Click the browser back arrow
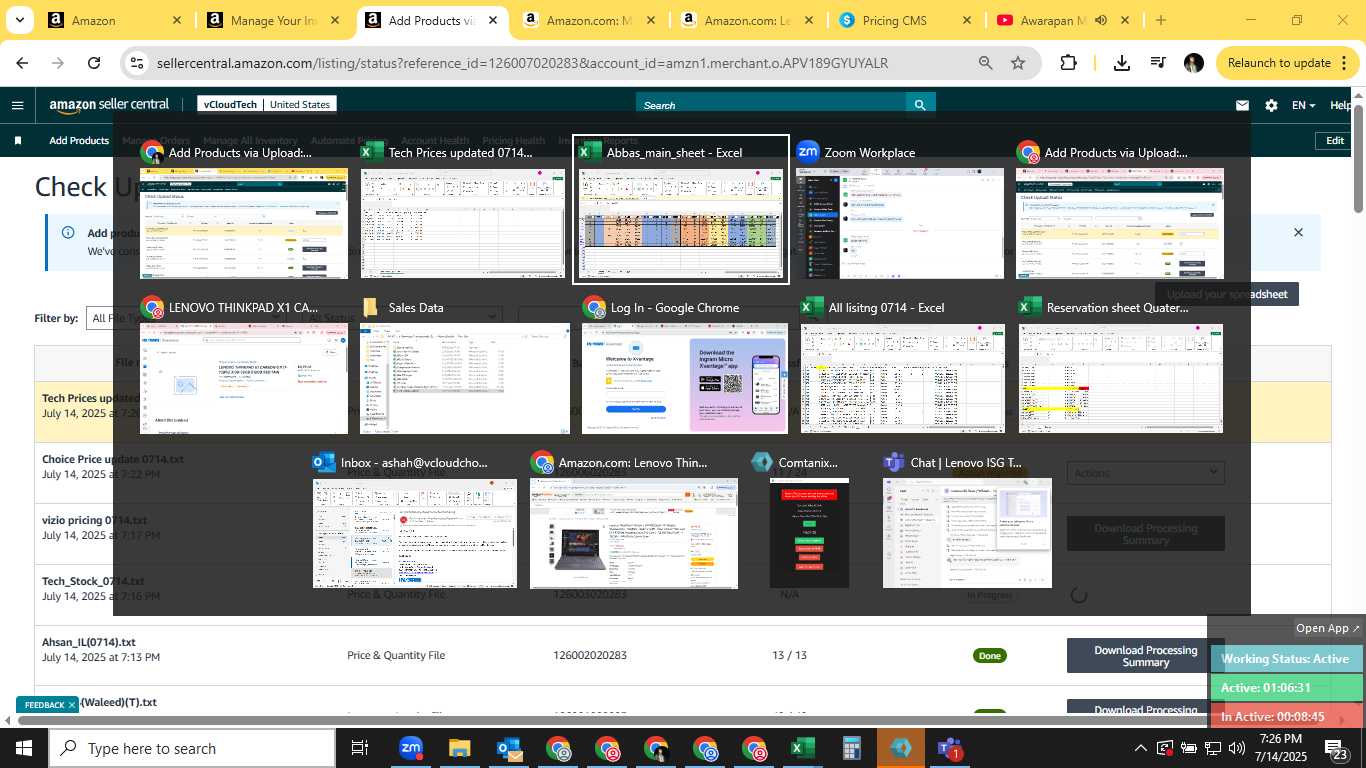Screen dimensions: 1366x768 pos(22,63)
